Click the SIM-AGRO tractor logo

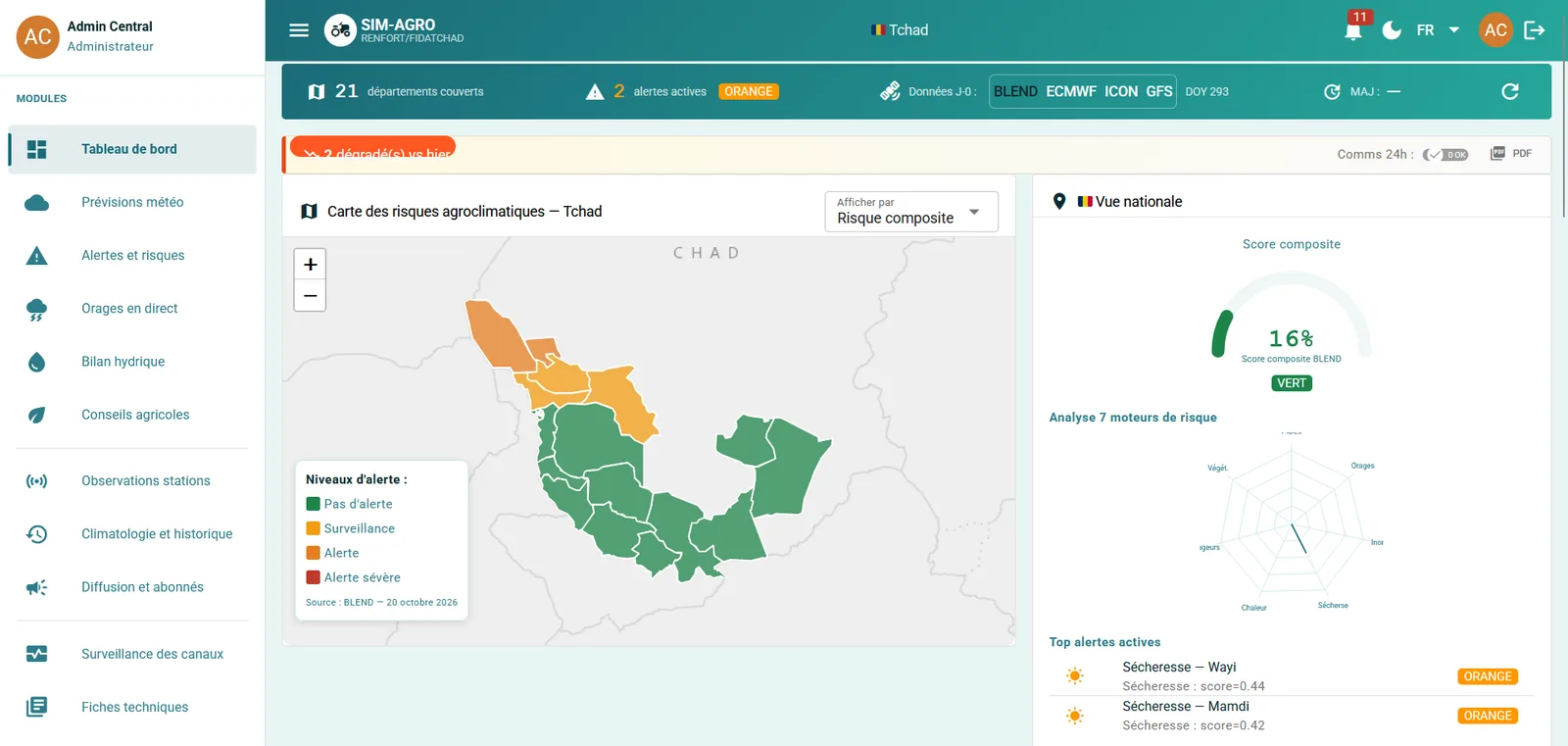point(340,30)
